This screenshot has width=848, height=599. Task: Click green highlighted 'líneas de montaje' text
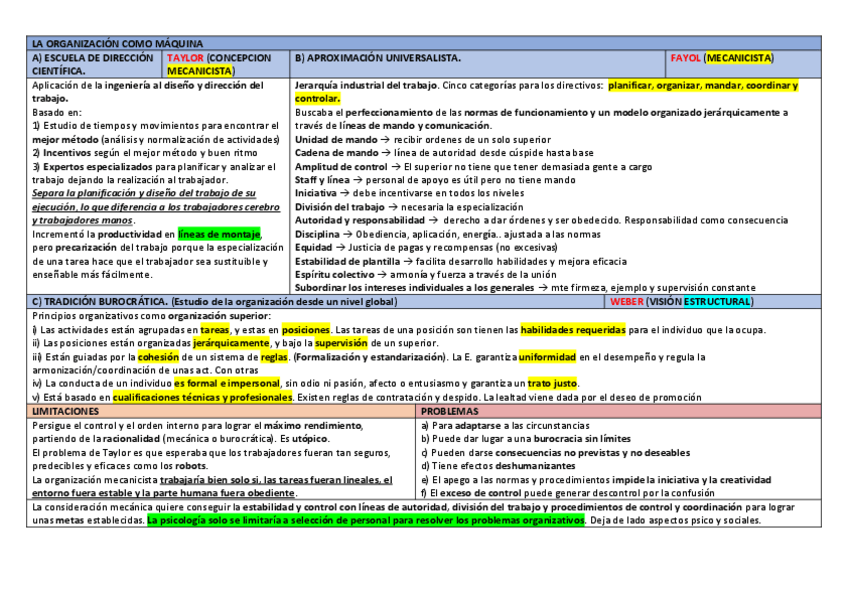pos(226,234)
